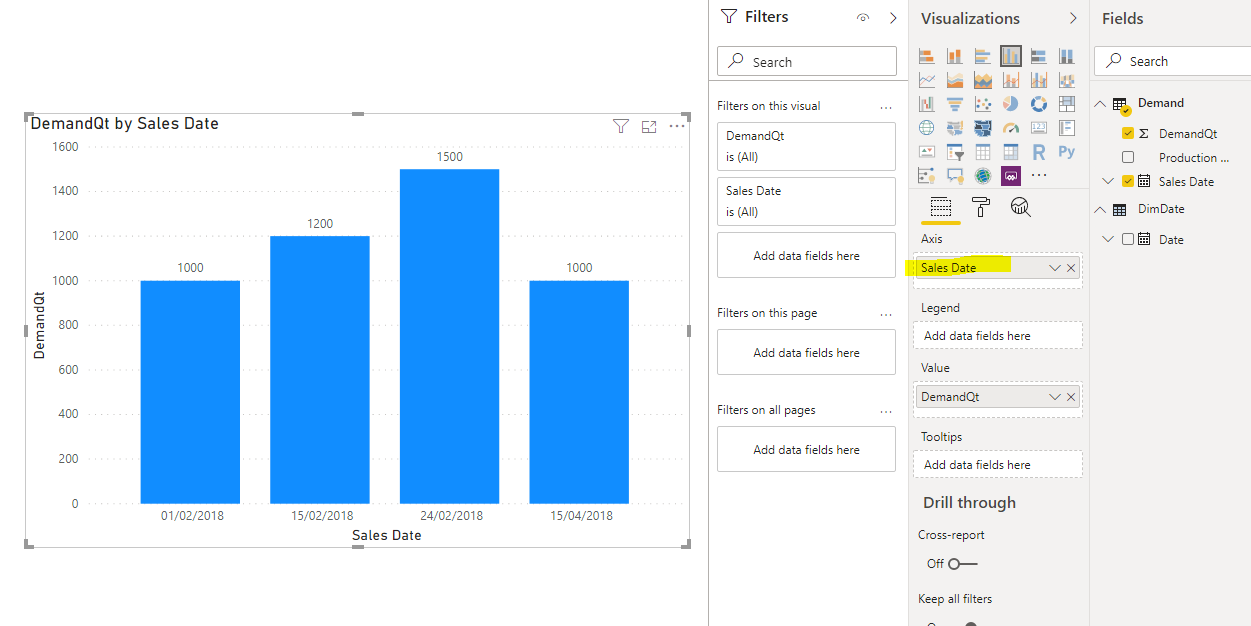Collapse the Visualizations pane with chevron

[x=1073, y=18]
